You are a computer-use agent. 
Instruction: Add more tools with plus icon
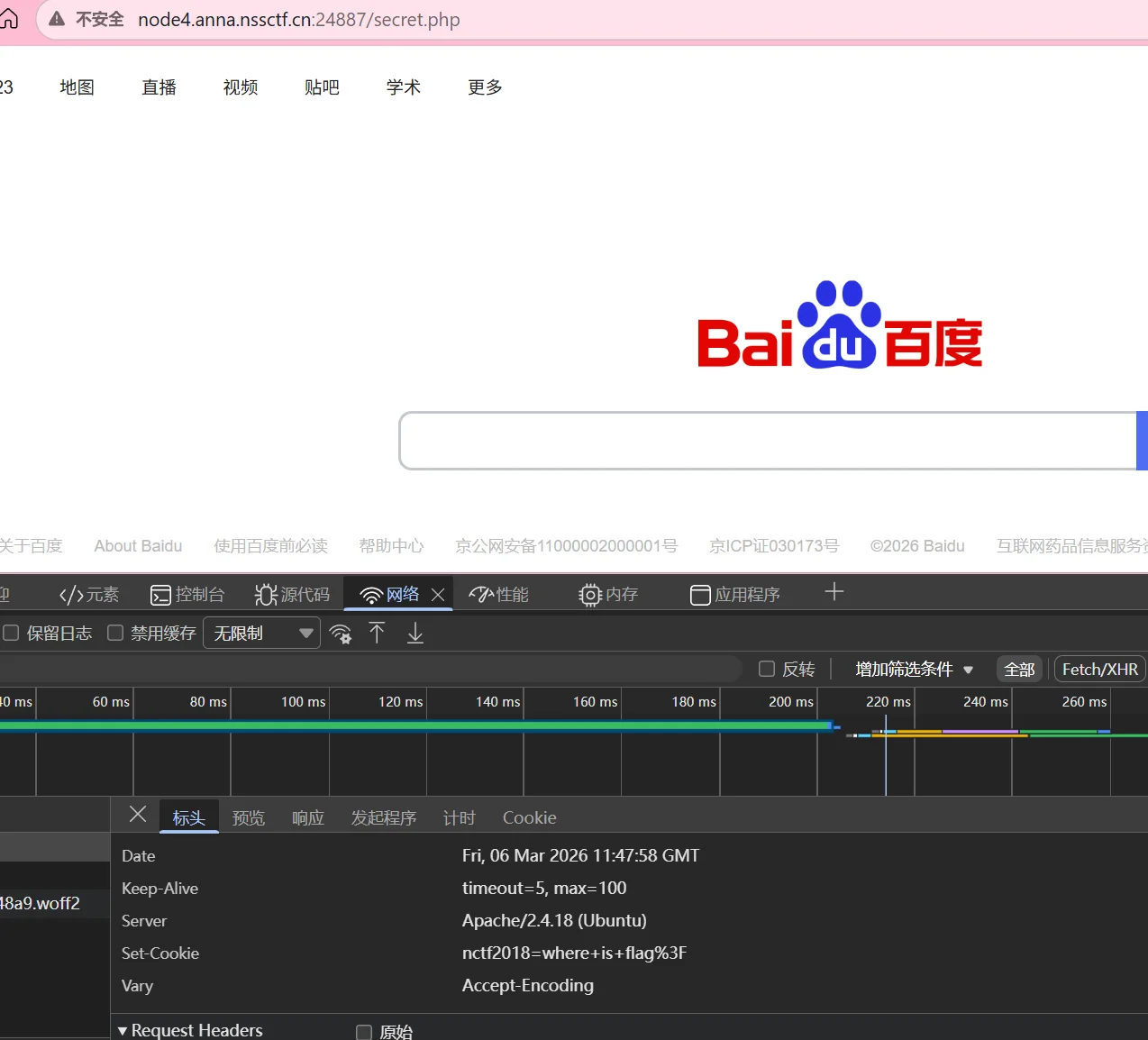834,592
